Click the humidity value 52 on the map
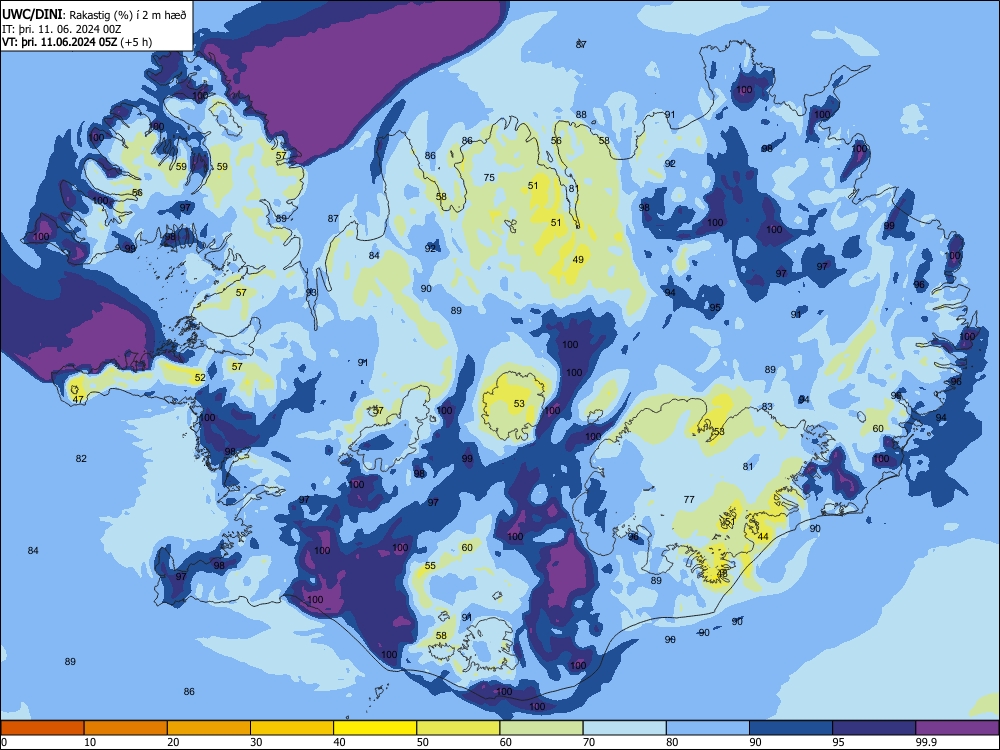 [x=200, y=378]
